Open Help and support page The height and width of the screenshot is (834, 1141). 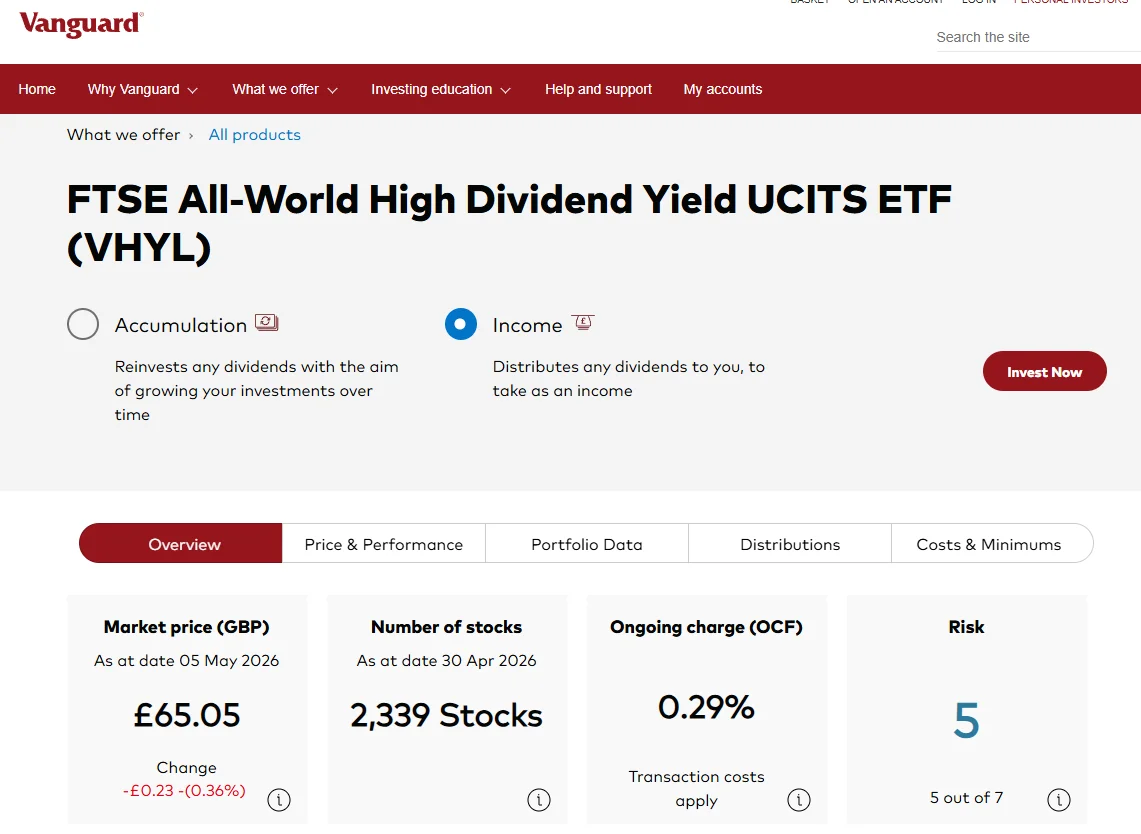click(x=598, y=90)
